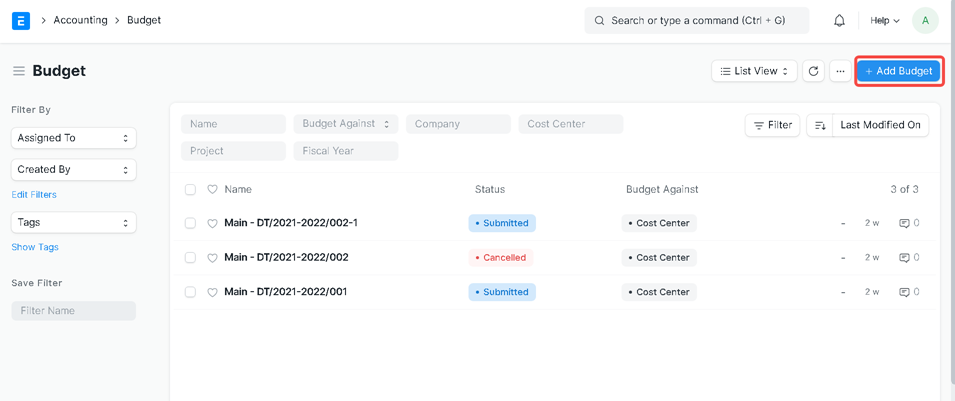This screenshot has width=955, height=401.
Task: Expand the Assigned To filter dropdown
Action: coord(73,138)
